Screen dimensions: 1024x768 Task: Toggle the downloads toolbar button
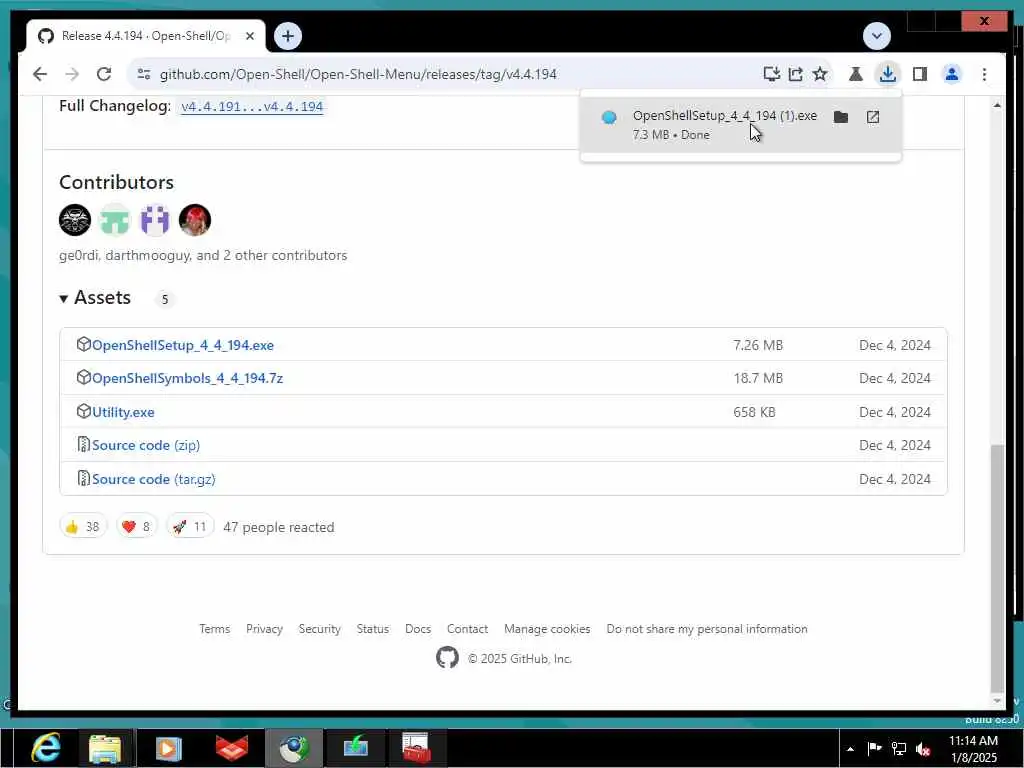(x=888, y=74)
